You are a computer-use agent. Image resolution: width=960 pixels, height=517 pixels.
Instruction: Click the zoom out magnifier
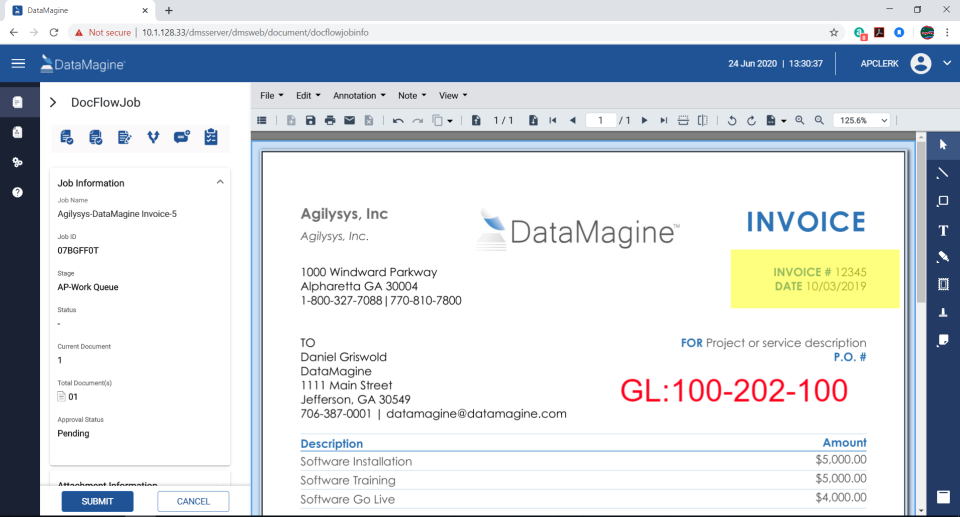pos(819,121)
